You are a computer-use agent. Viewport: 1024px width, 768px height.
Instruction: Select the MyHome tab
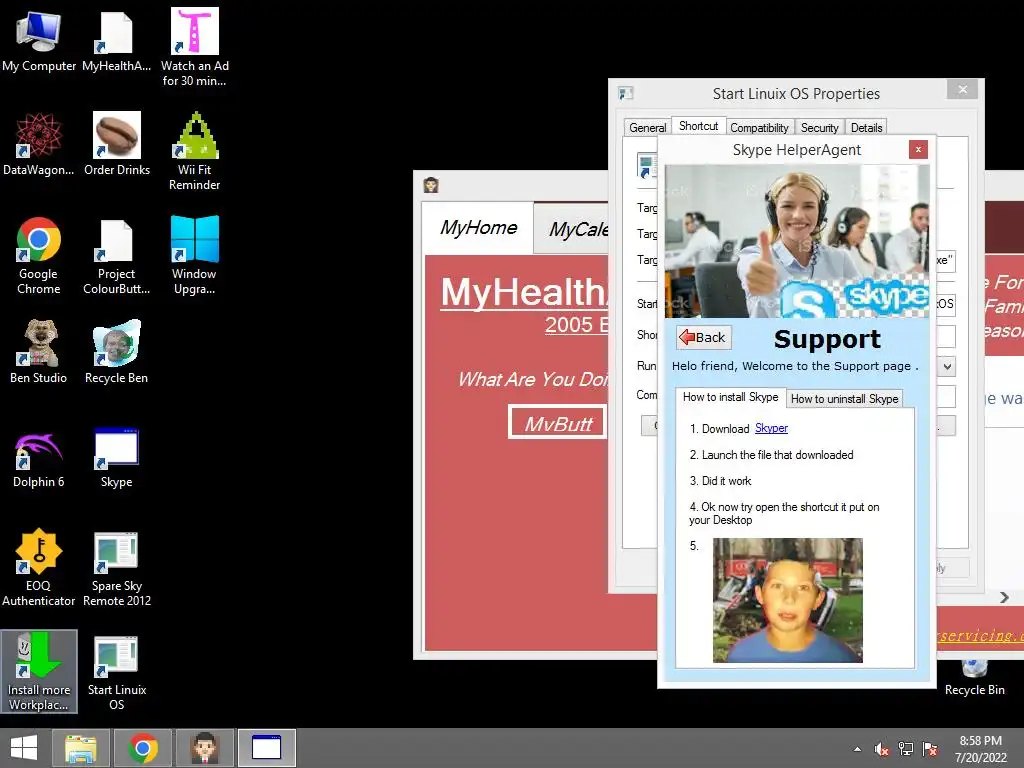[x=478, y=228]
